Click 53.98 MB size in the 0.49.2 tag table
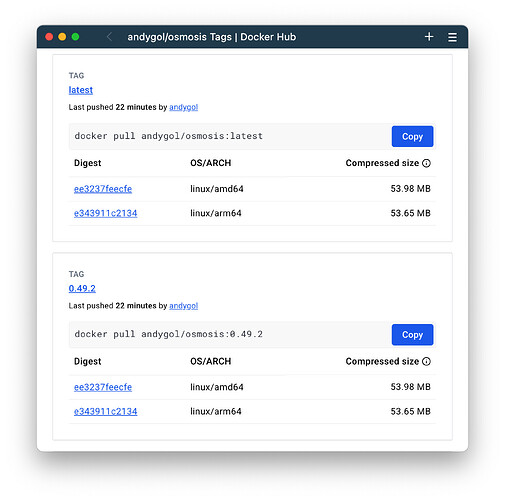 [410, 387]
